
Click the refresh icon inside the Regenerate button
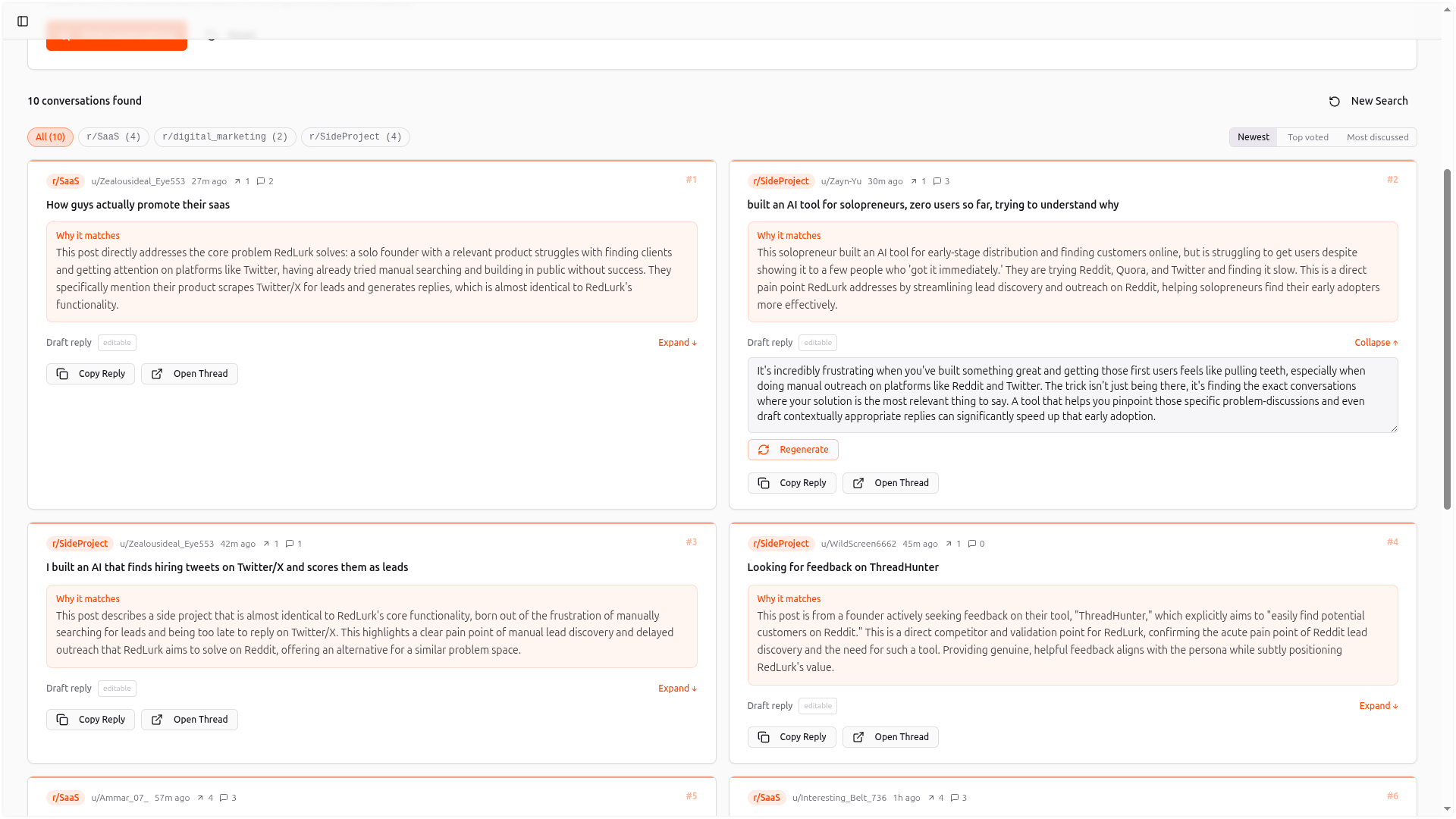(x=764, y=449)
